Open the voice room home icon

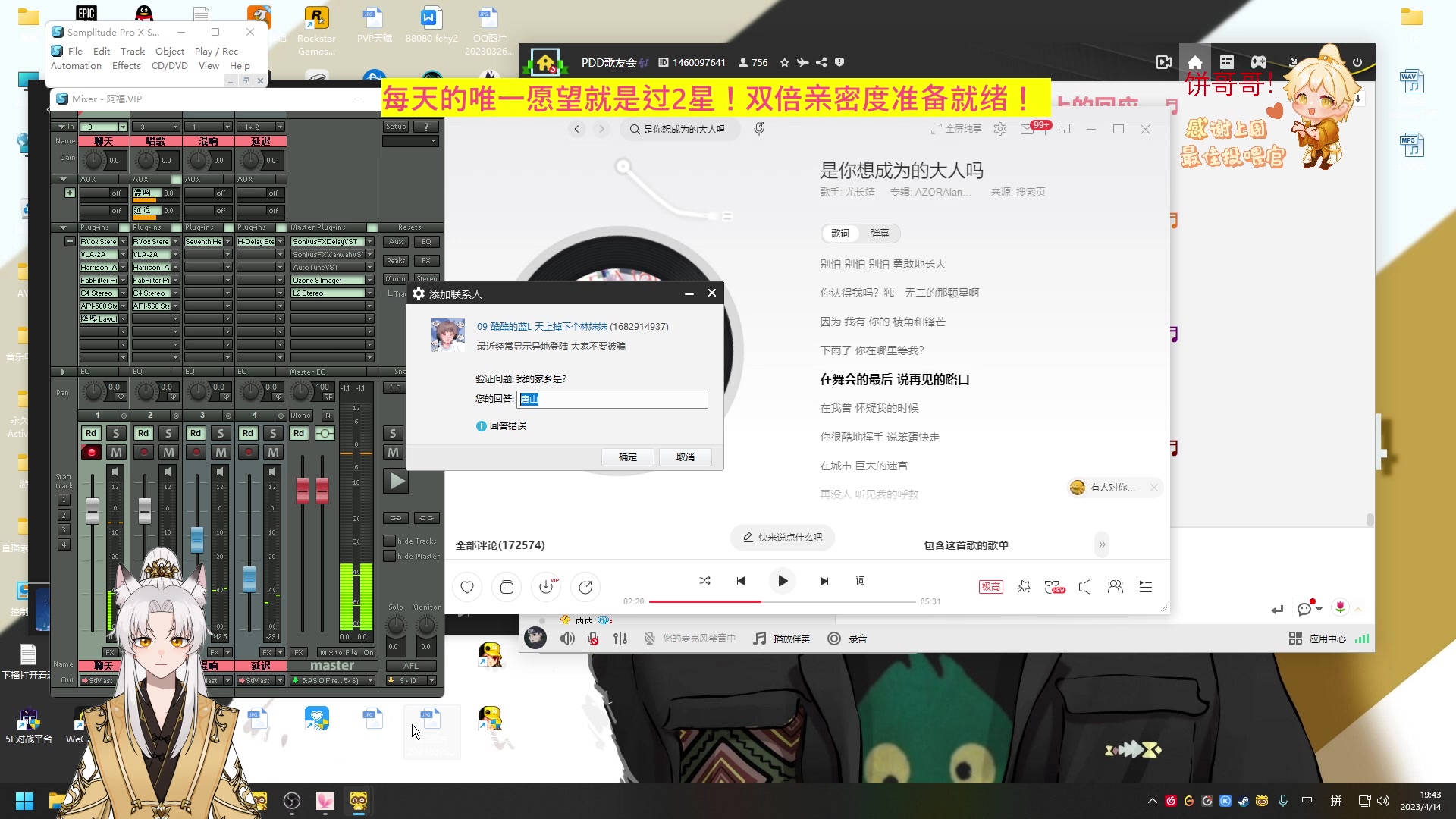[1195, 62]
